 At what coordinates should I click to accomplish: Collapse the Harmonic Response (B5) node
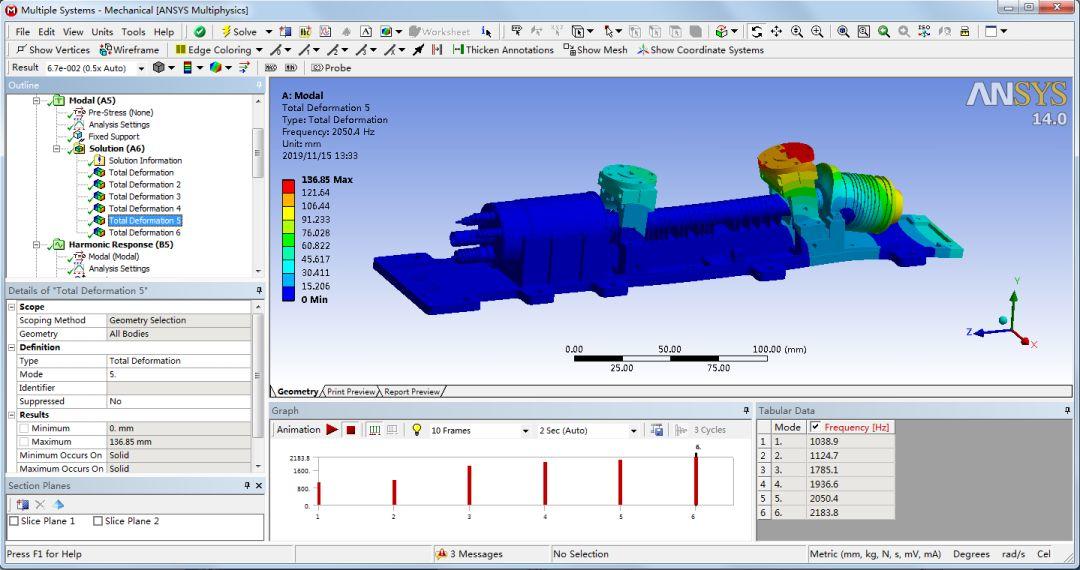[x=37, y=244]
